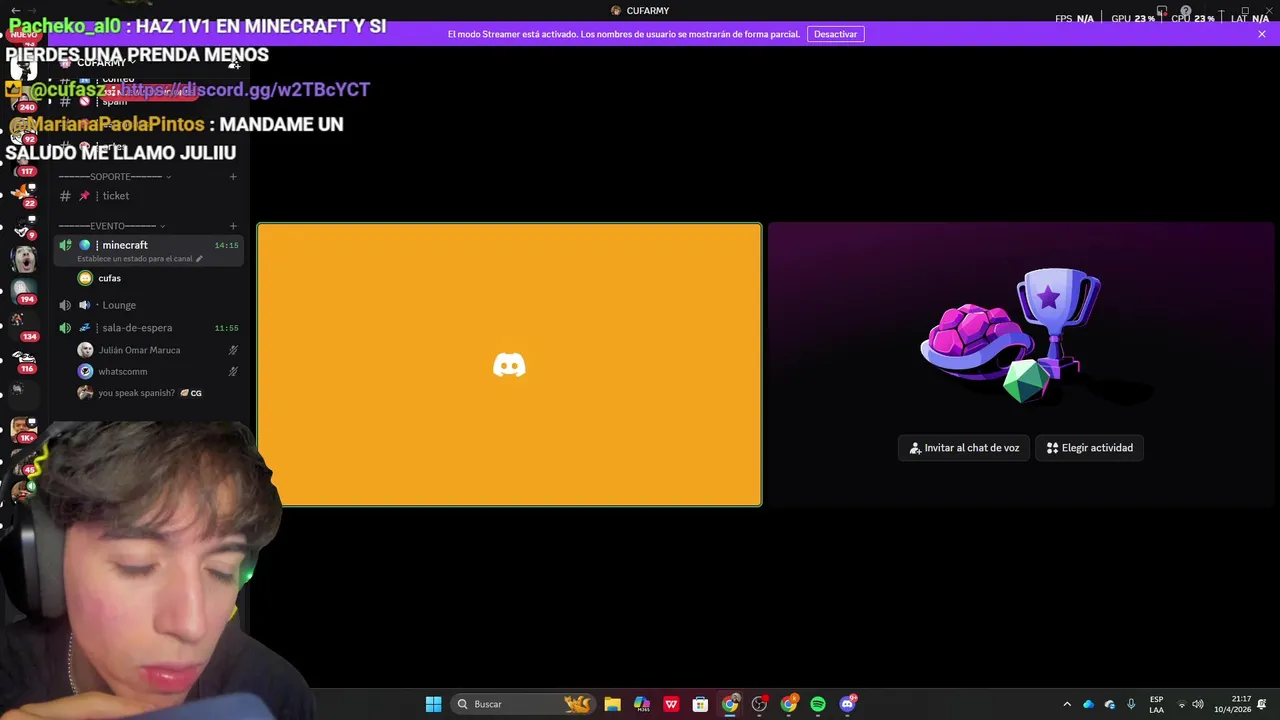Image resolution: width=1280 pixels, height=720 pixels.
Task: Open Microsoft 365 app from taskbar
Action: coord(641,704)
